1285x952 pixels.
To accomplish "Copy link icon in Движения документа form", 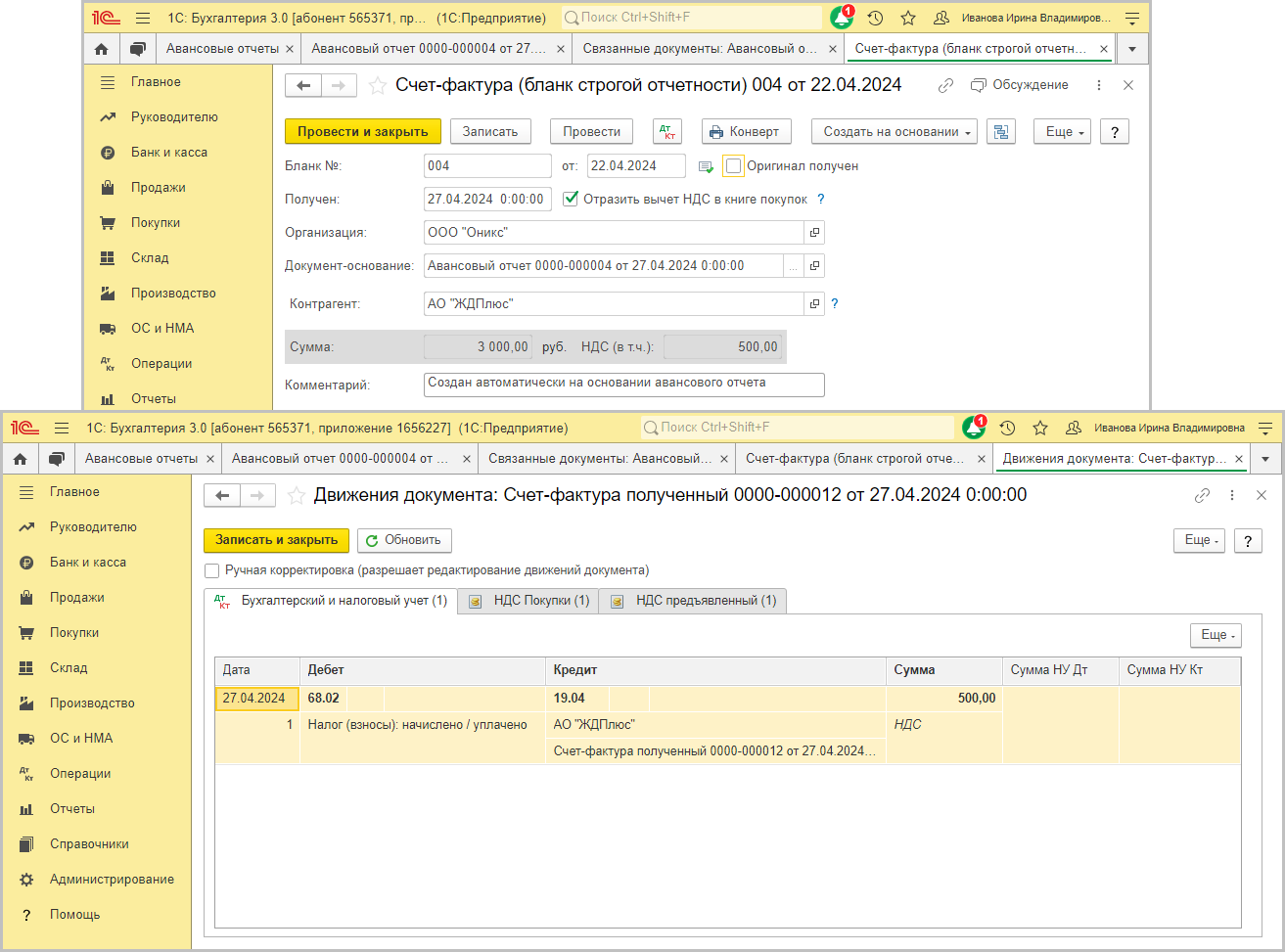I will pyautogui.click(x=1202, y=495).
